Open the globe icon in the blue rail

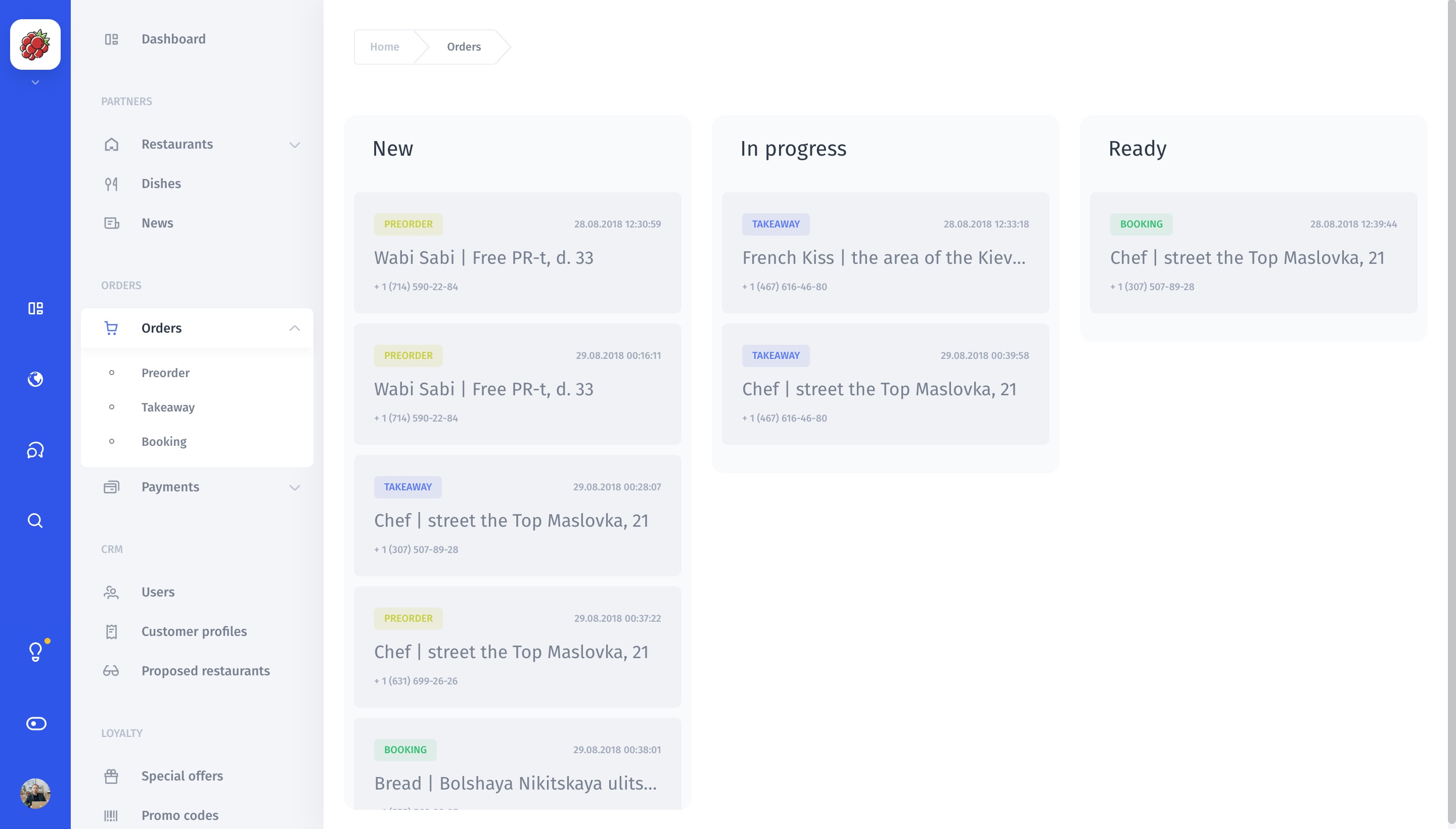35,379
